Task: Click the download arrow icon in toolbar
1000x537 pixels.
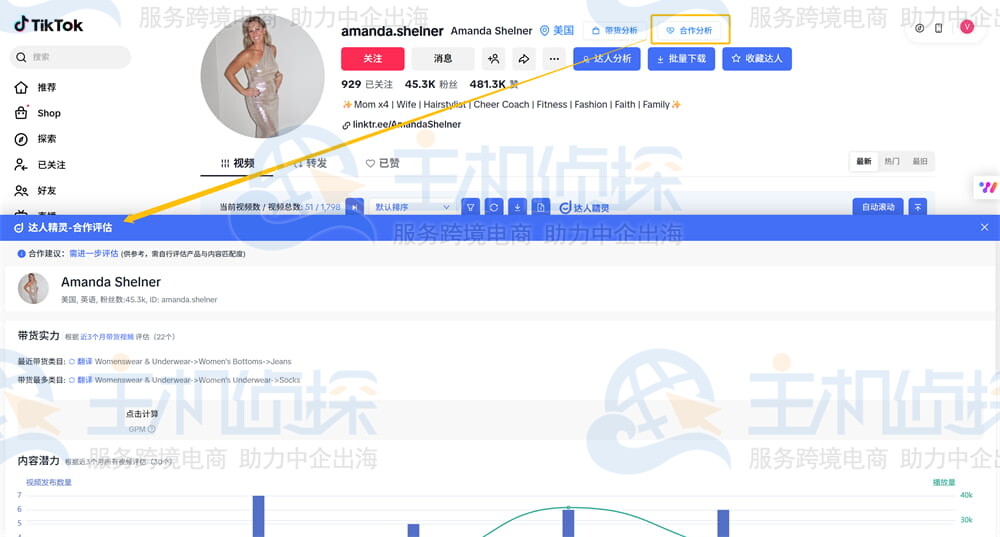Action: point(517,207)
